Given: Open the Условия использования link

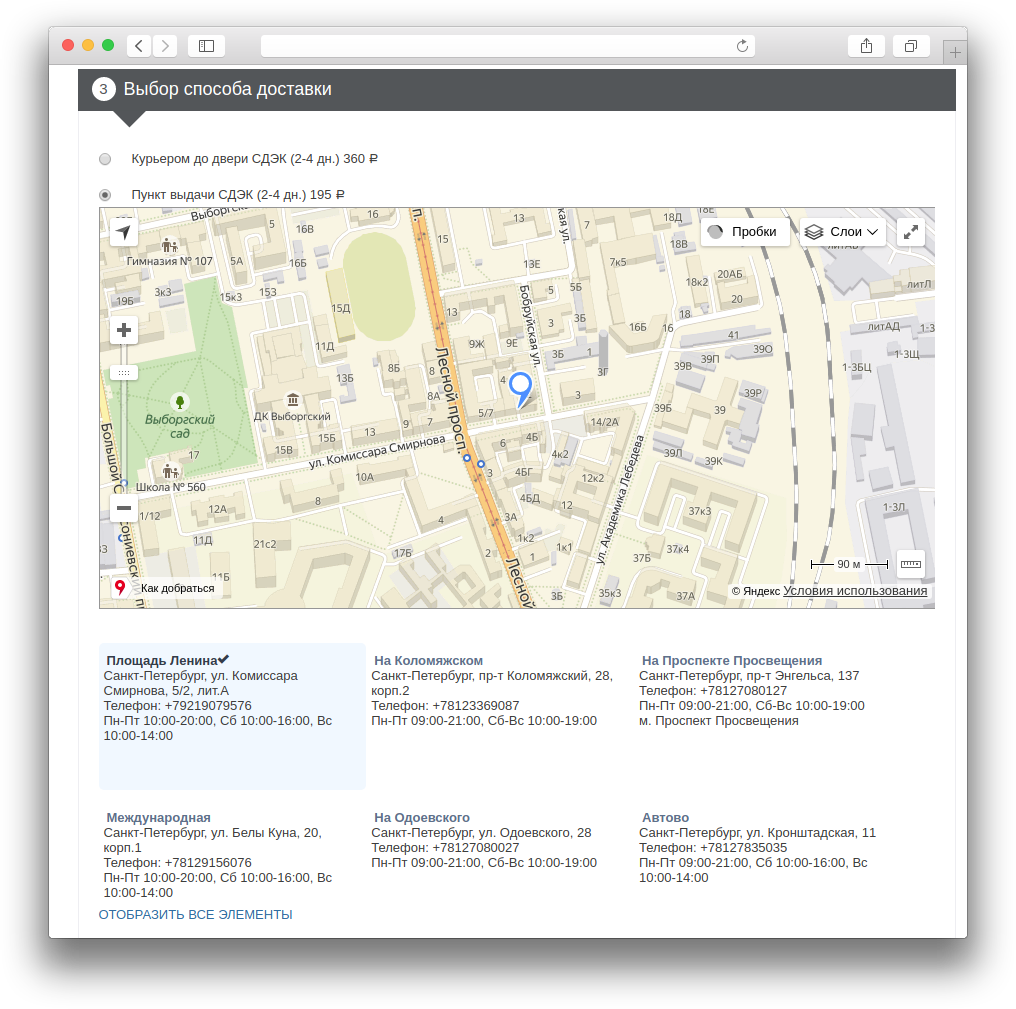Looking at the screenshot, I should tap(855, 591).
